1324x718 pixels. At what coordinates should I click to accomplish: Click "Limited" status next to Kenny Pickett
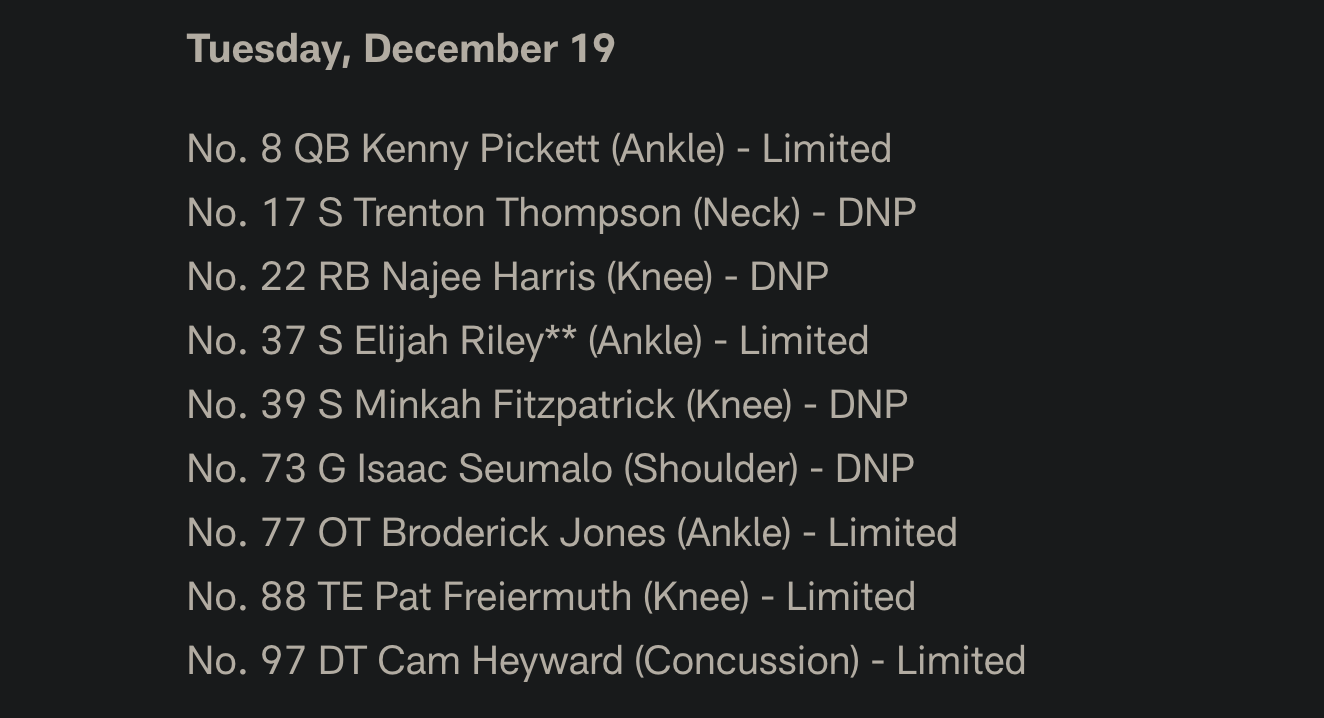point(826,149)
